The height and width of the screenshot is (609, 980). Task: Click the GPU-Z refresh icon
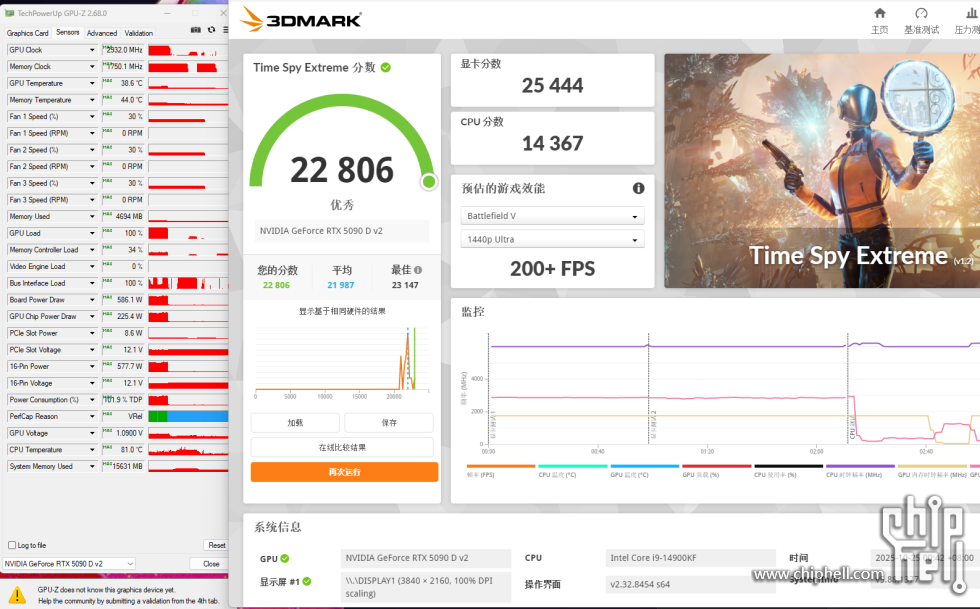[x=211, y=30]
